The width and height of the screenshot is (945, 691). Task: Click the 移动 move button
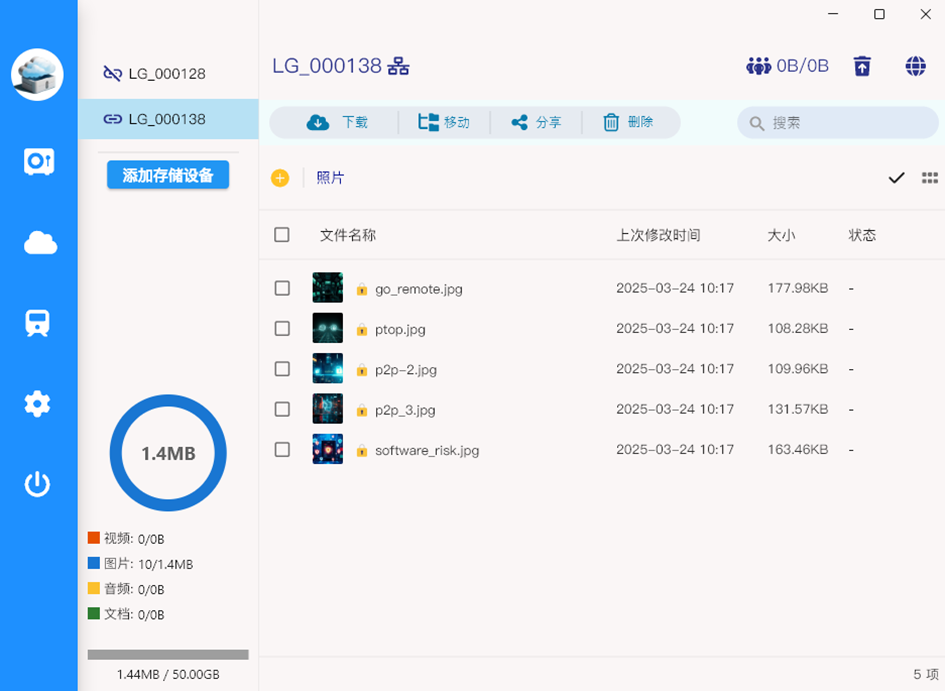(444, 122)
